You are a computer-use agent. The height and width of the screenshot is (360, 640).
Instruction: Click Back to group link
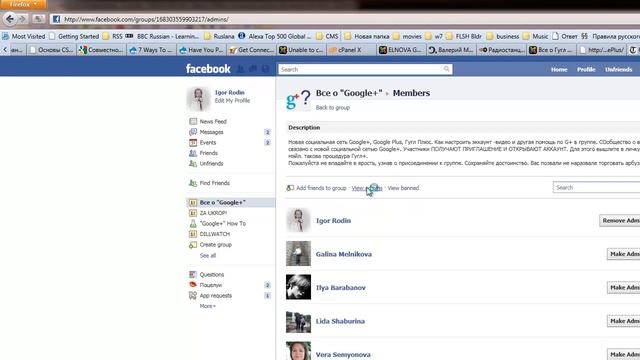pyautogui.click(x=333, y=107)
